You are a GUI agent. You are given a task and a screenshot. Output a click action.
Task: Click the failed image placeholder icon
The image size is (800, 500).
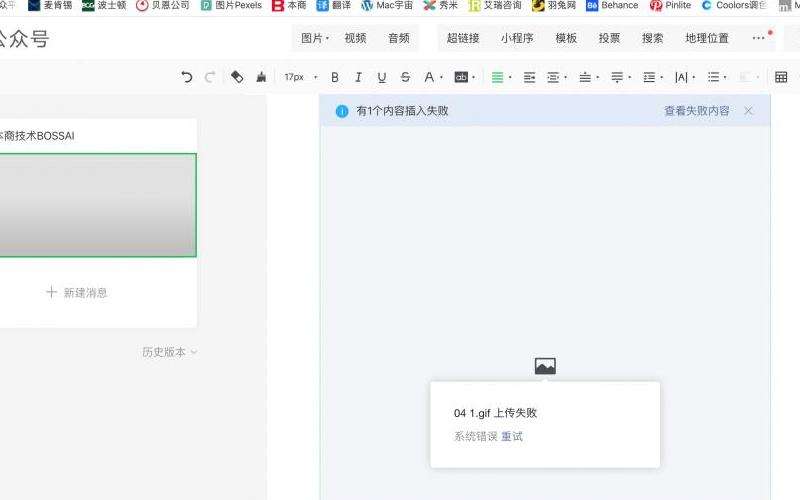coord(545,367)
